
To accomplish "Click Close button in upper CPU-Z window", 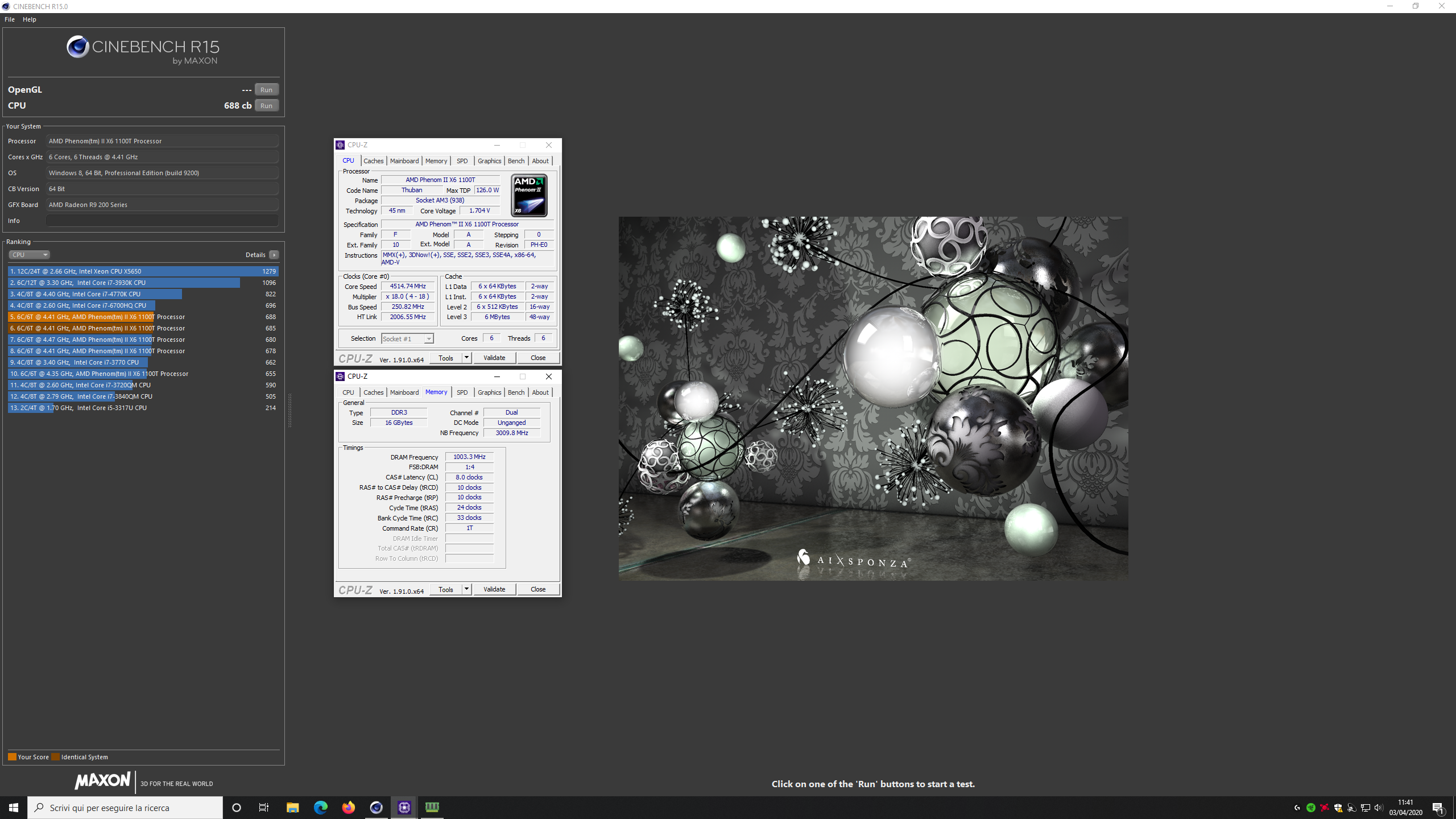I will tap(538, 358).
